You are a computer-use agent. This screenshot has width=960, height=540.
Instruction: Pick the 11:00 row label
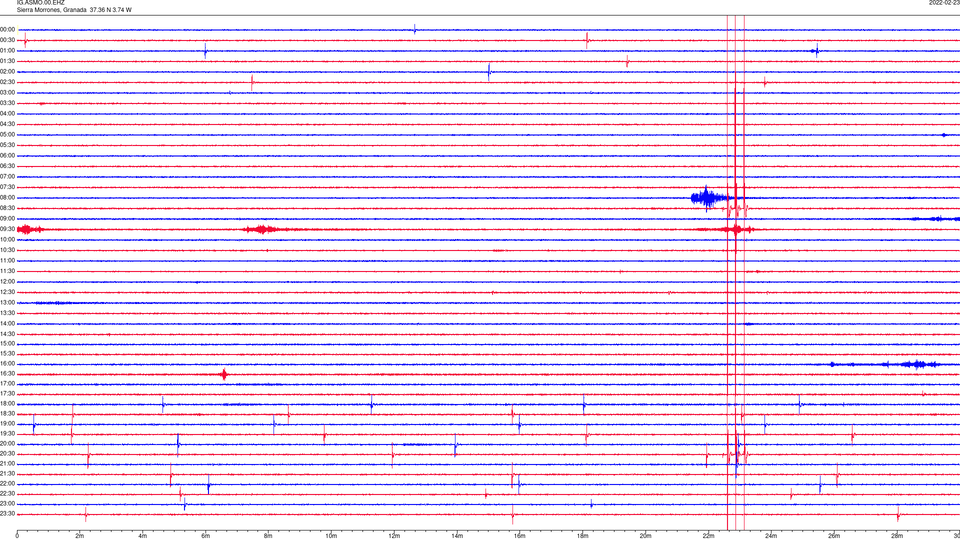point(7,261)
